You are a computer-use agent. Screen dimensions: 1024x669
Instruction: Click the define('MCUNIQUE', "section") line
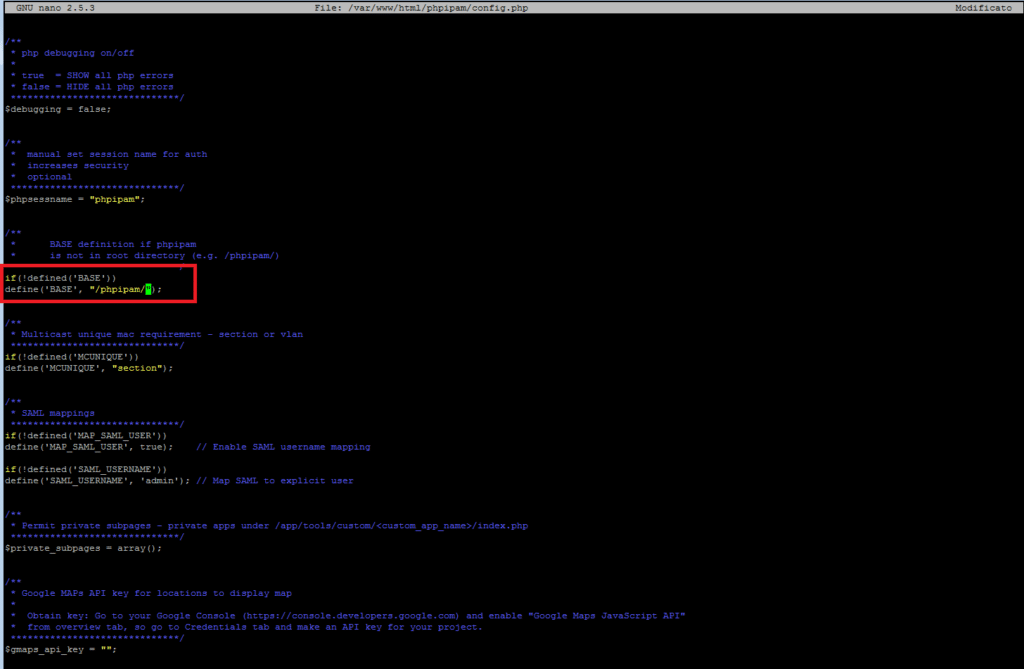click(89, 368)
